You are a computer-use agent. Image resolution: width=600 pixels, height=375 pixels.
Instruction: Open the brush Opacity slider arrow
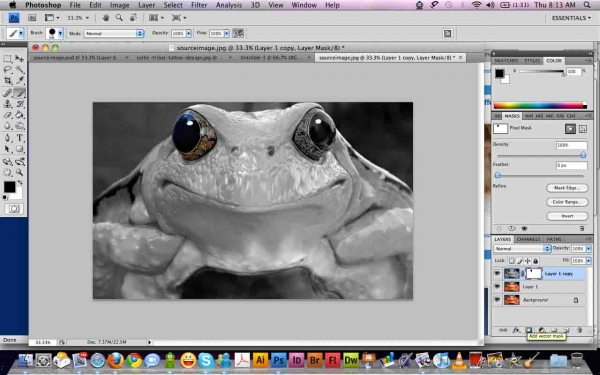click(189, 33)
